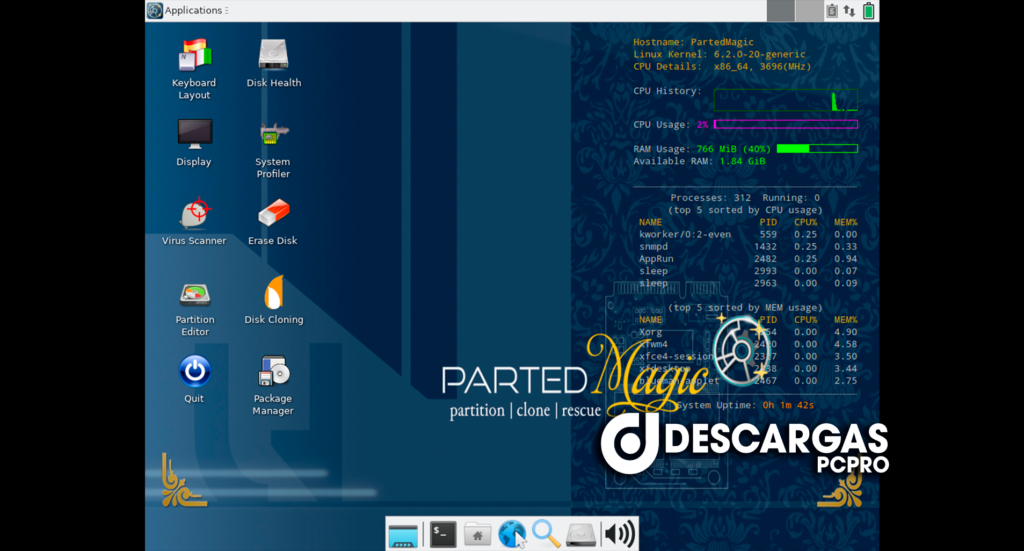1024x551 pixels.
Task: Click the 'Available RAM: 1.84 GiB' text
Action: coord(699,161)
